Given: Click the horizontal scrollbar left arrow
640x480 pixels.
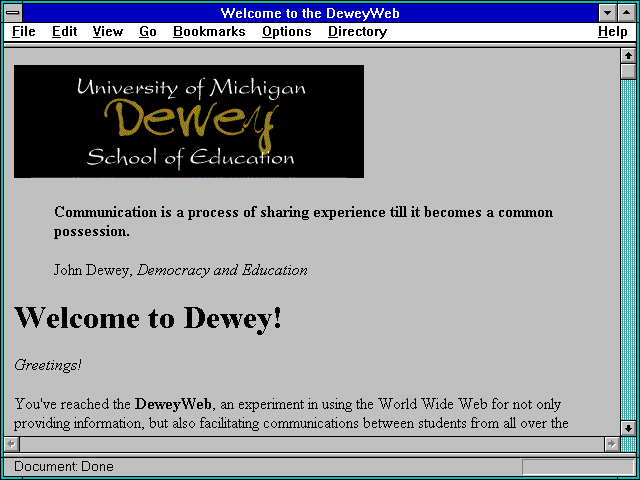Looking at the screenshot, I should pos(11,444).
